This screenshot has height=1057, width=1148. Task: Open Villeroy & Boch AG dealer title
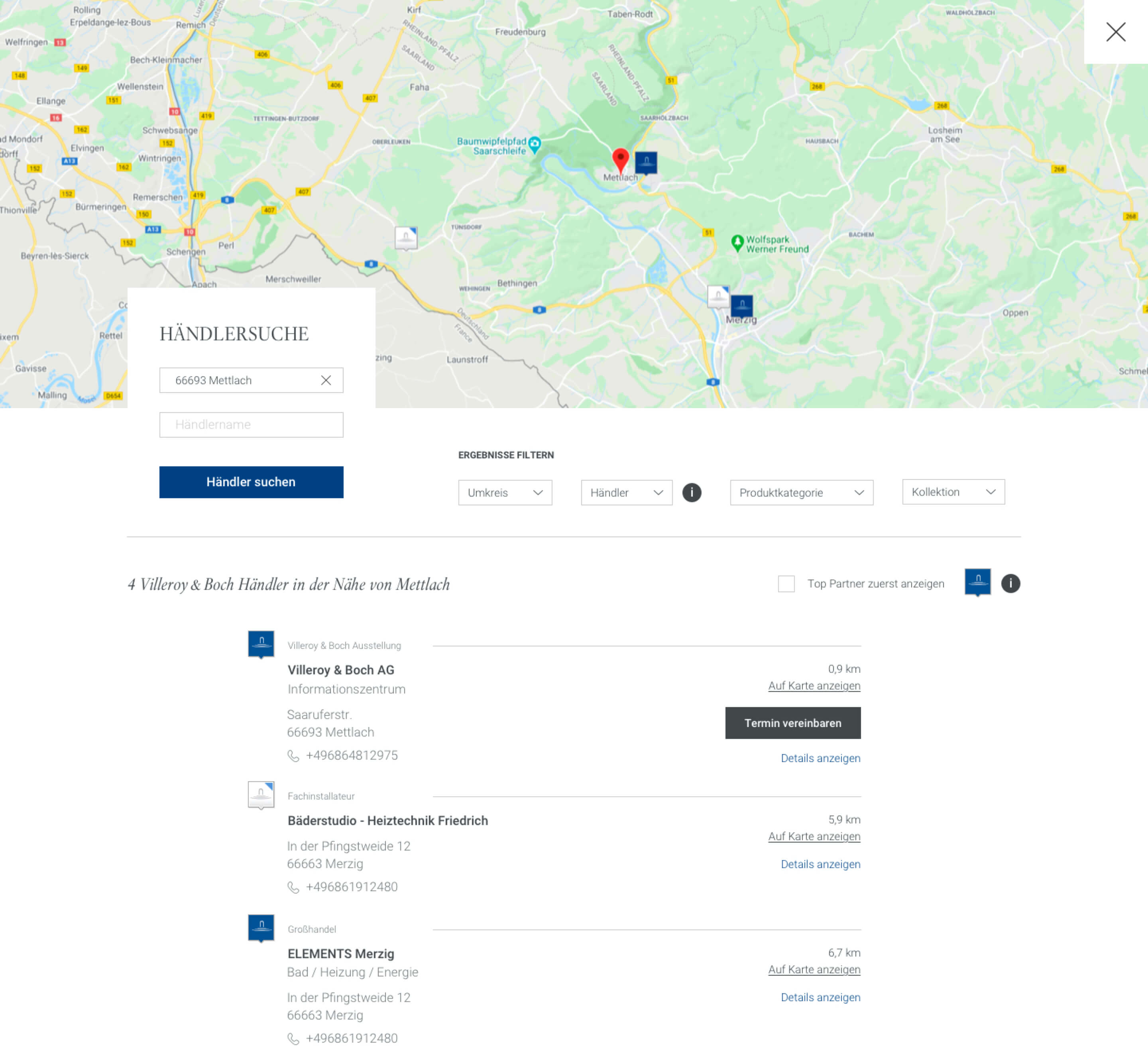coord(341,670)
